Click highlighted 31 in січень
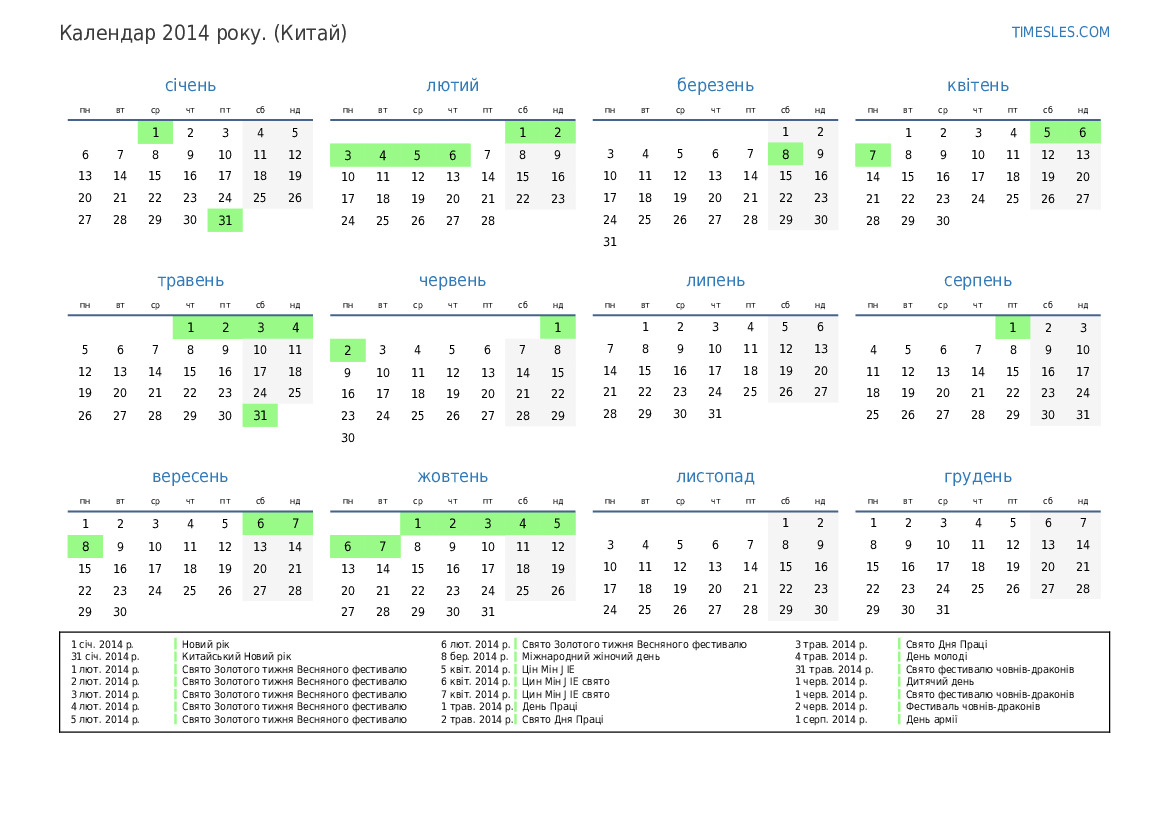Image resolution: width=1169 pixels, height=827 pixels. click(225, 220)
